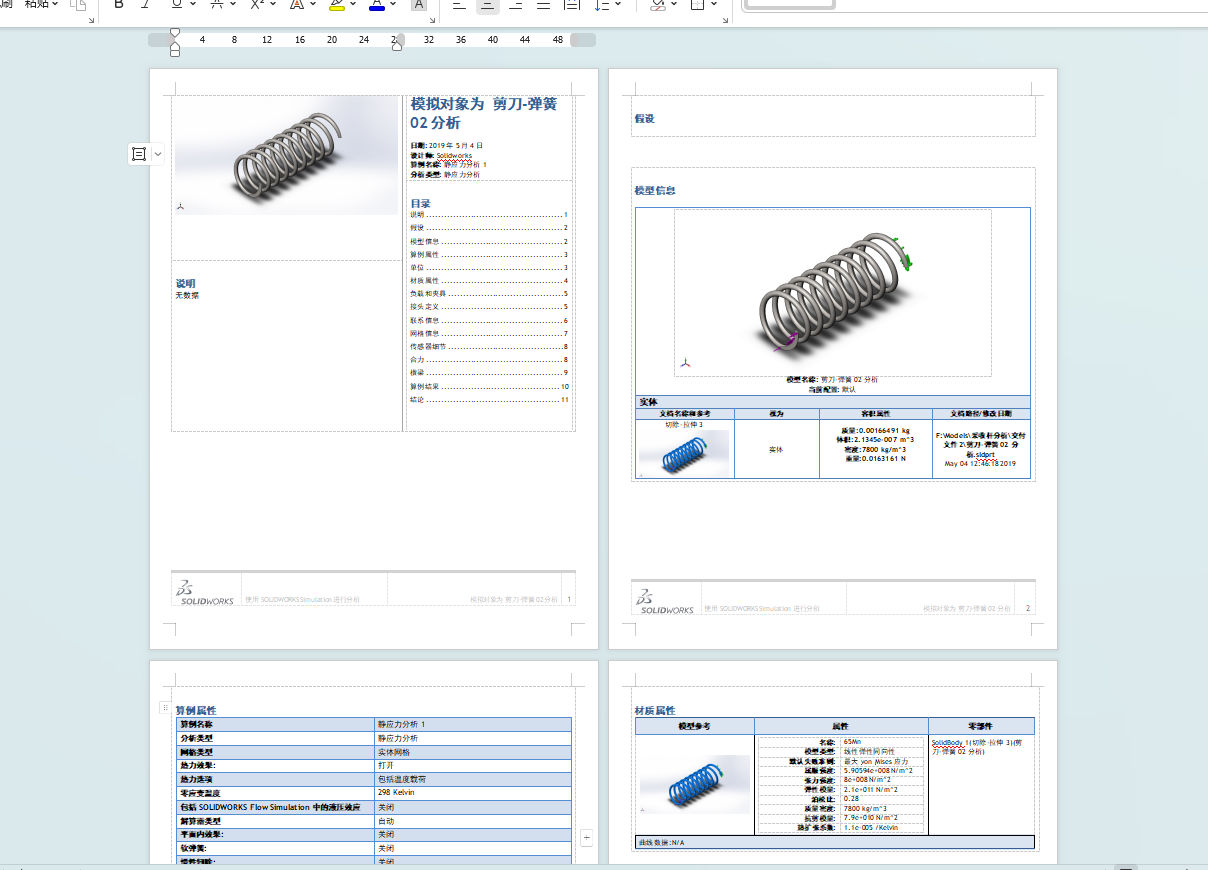Apply text effect A icon
The image size is (1208, 870).
pyautogui.click(x=296, y=5)
